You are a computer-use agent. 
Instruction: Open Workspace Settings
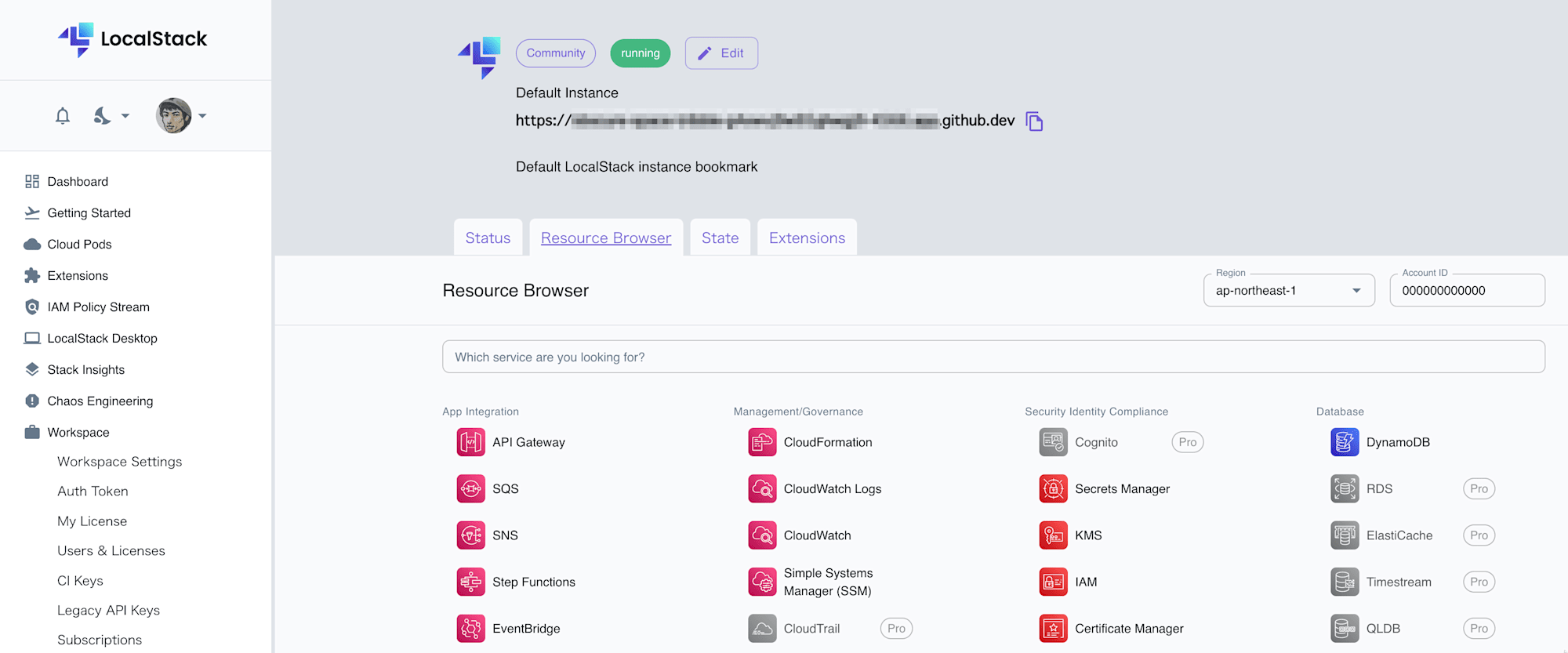coord(119,462)
